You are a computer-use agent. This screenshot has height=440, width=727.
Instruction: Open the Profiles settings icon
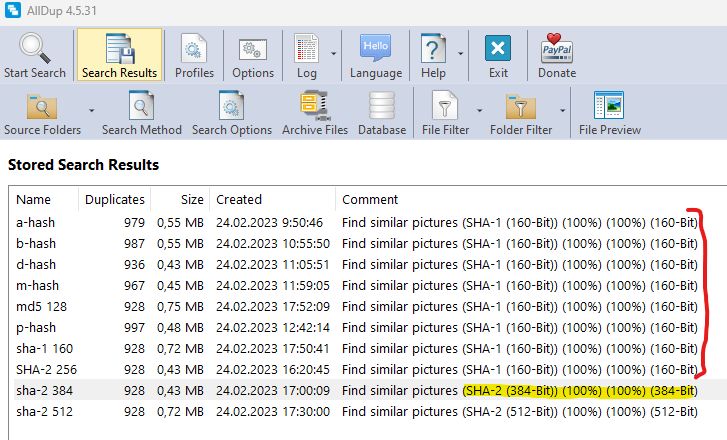point(194,48)
